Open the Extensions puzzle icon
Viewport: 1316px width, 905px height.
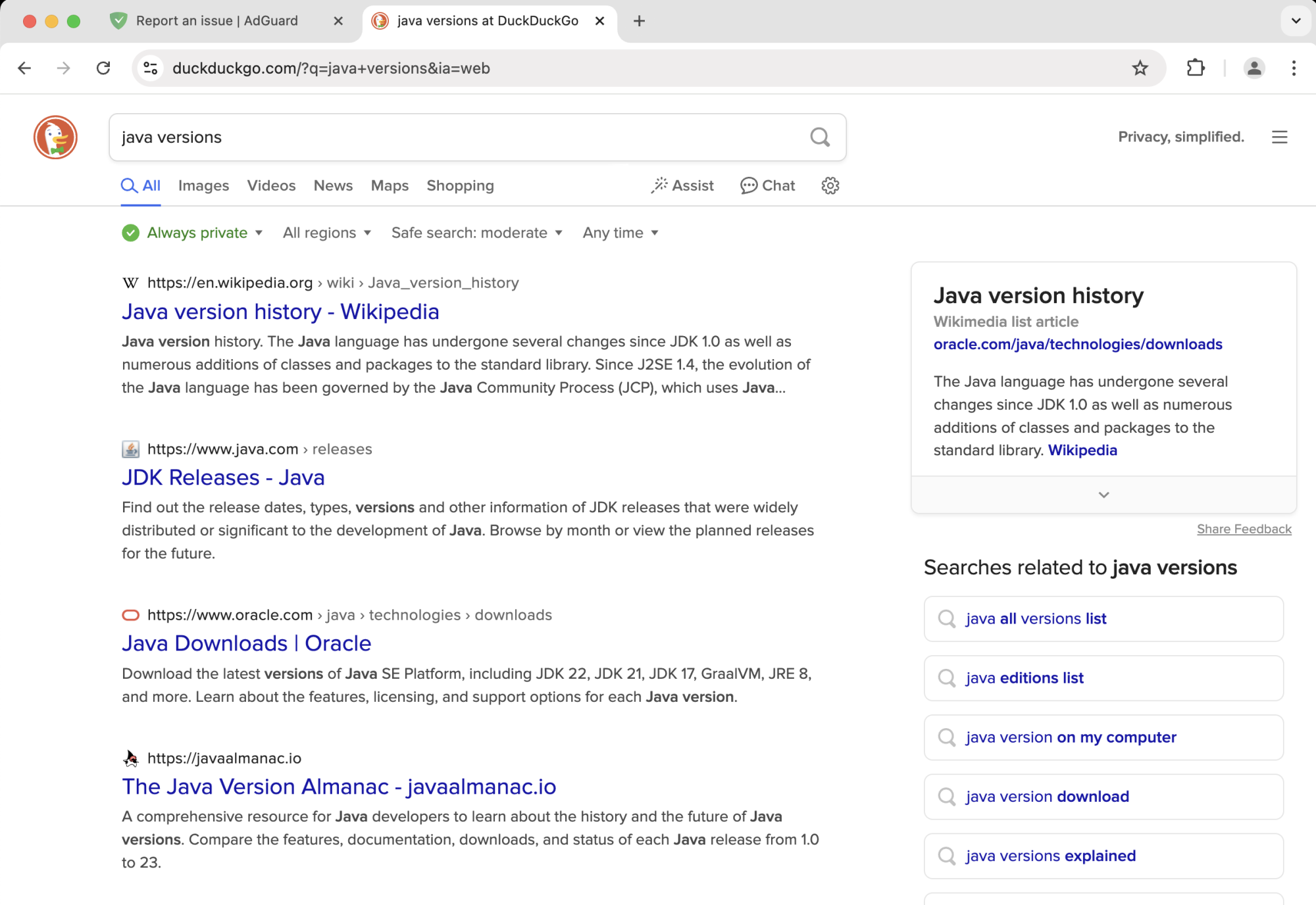[1196, 68]
